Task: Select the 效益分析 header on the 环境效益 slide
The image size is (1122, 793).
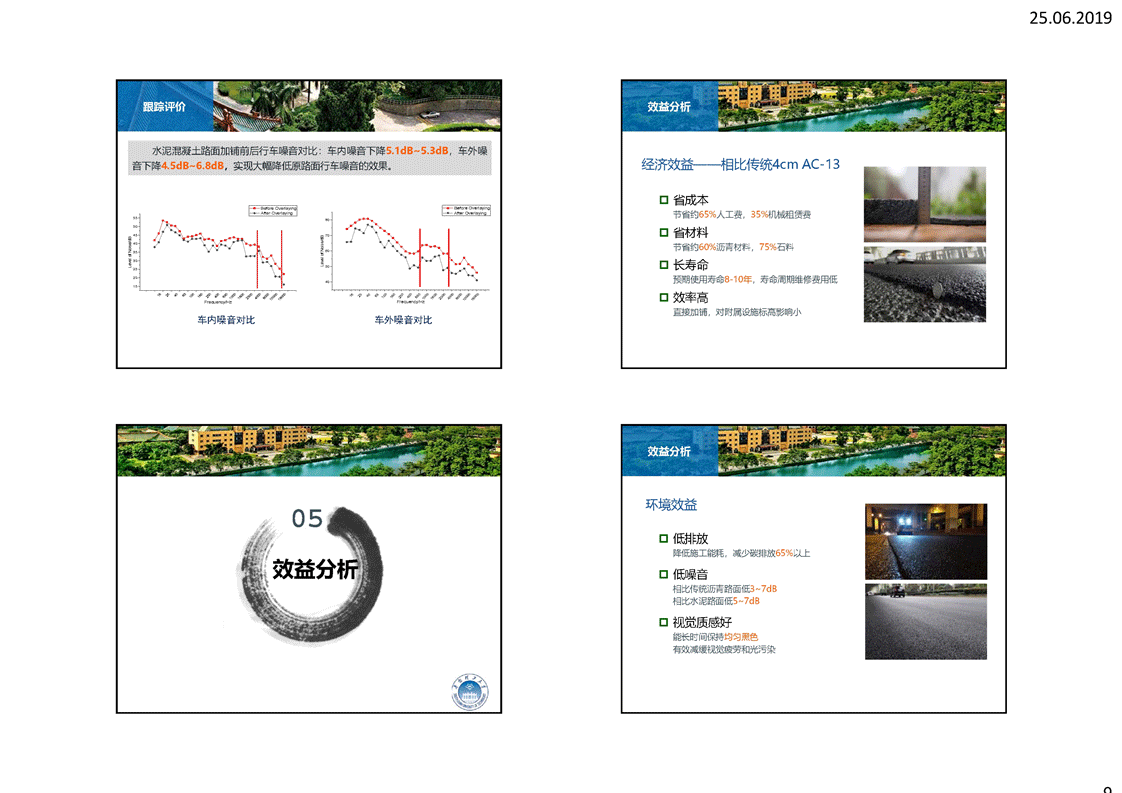Action: [x=669, y=451]
